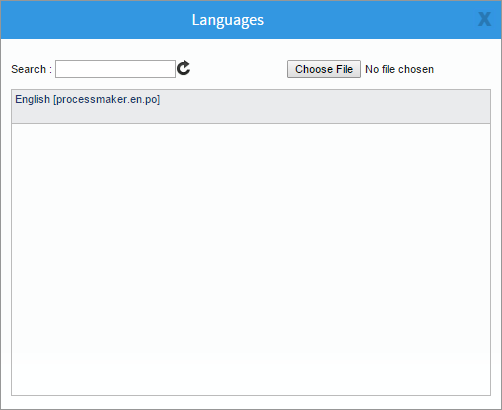The width and height of the screenshot is (502, 410).
Task: Click the empty area of the languages list
Action: (251, 259)
